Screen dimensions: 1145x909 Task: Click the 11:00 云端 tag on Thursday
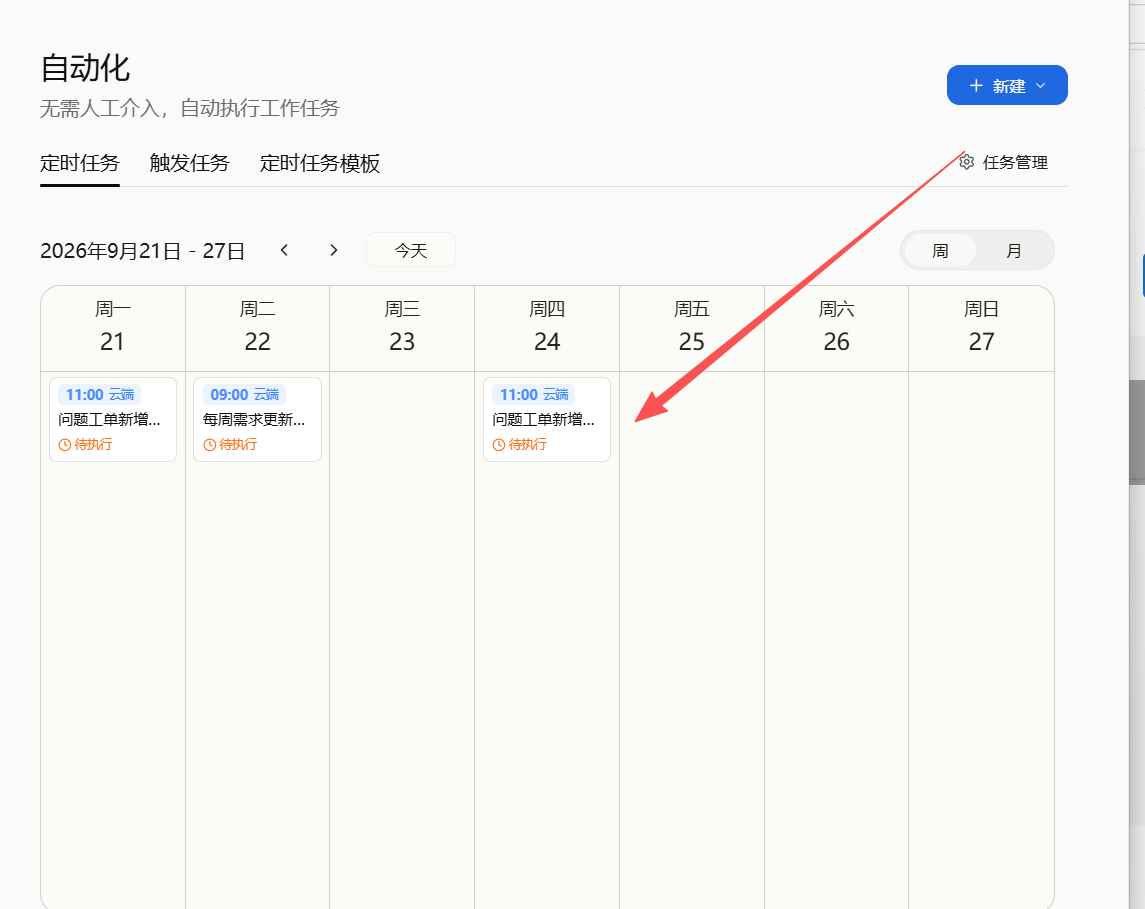(533, 395)
